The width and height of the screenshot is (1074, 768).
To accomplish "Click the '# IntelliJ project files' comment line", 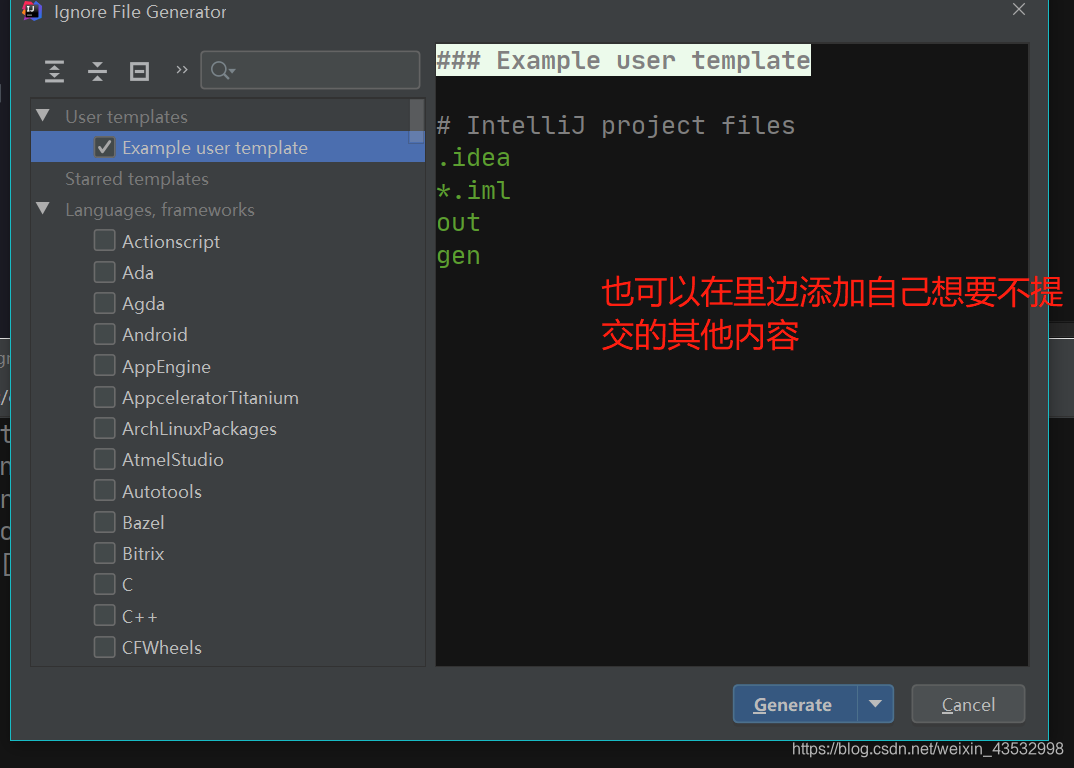I will pos(616,125).
